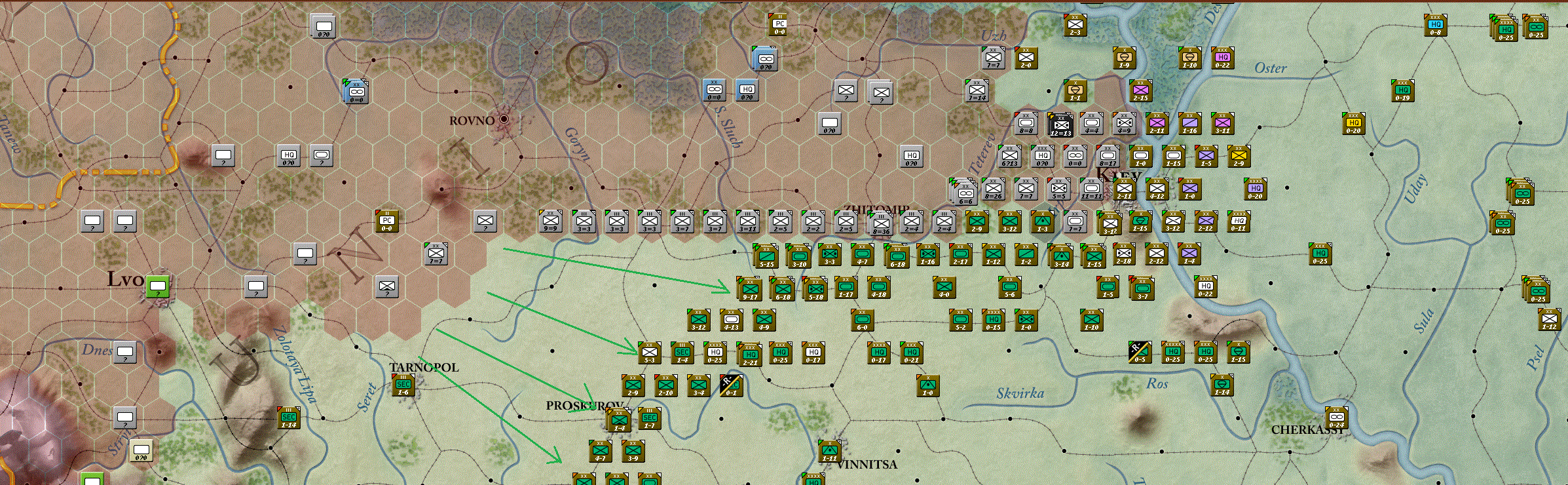Click the cyan HQ counter labeled 0-8
The height and width of the screenshot is (485, 1568).
coord(1435,25)
